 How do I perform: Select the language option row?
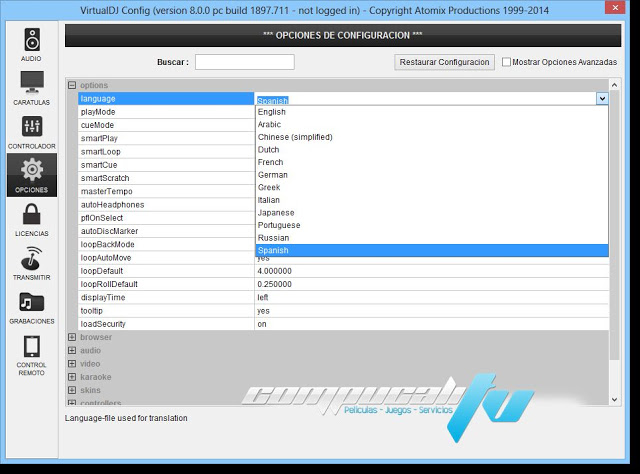166,98
